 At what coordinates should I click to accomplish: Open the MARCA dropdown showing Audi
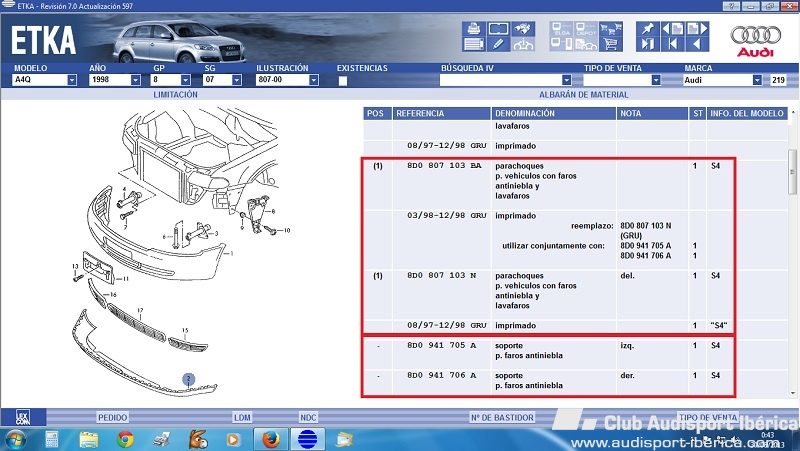[757, 80]
